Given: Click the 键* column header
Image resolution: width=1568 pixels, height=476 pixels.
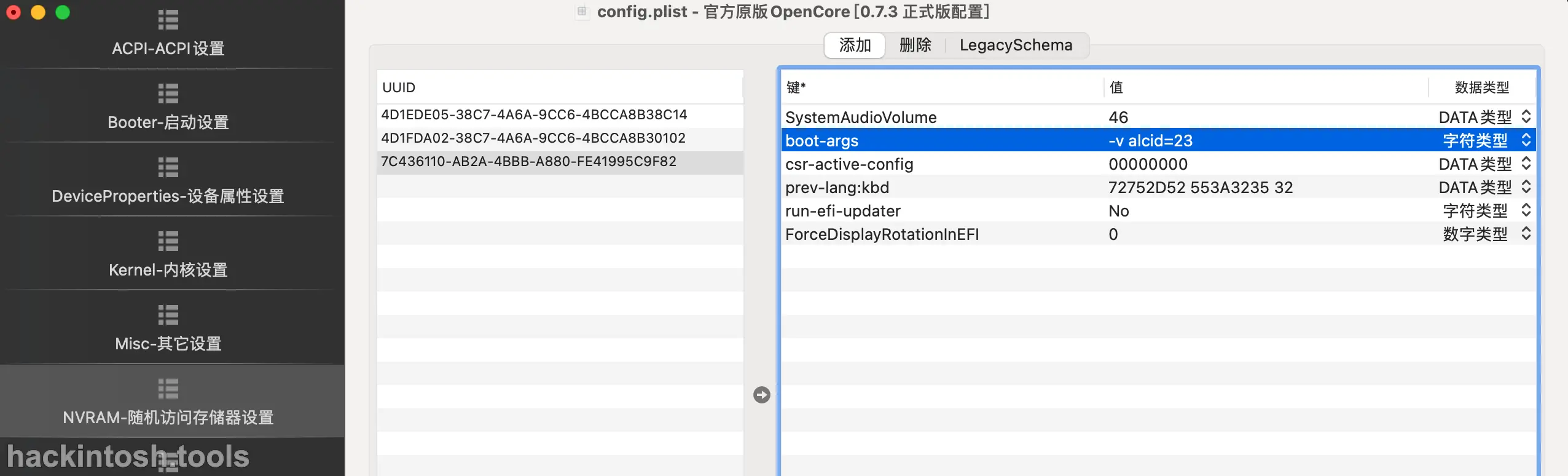Looking at the screenshot, I should pos(942,87).
